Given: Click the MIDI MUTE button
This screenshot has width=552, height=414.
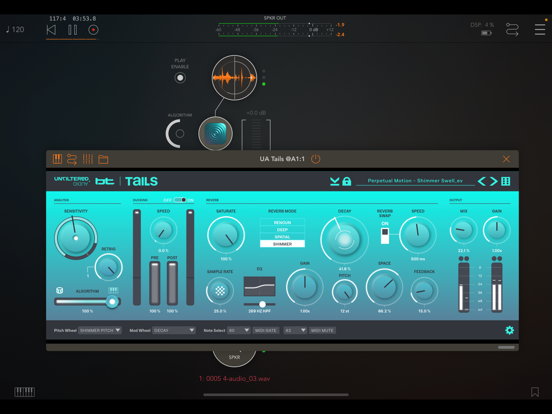Looking at the screenshot, I should pyautogui.click(x=322, y=330).
